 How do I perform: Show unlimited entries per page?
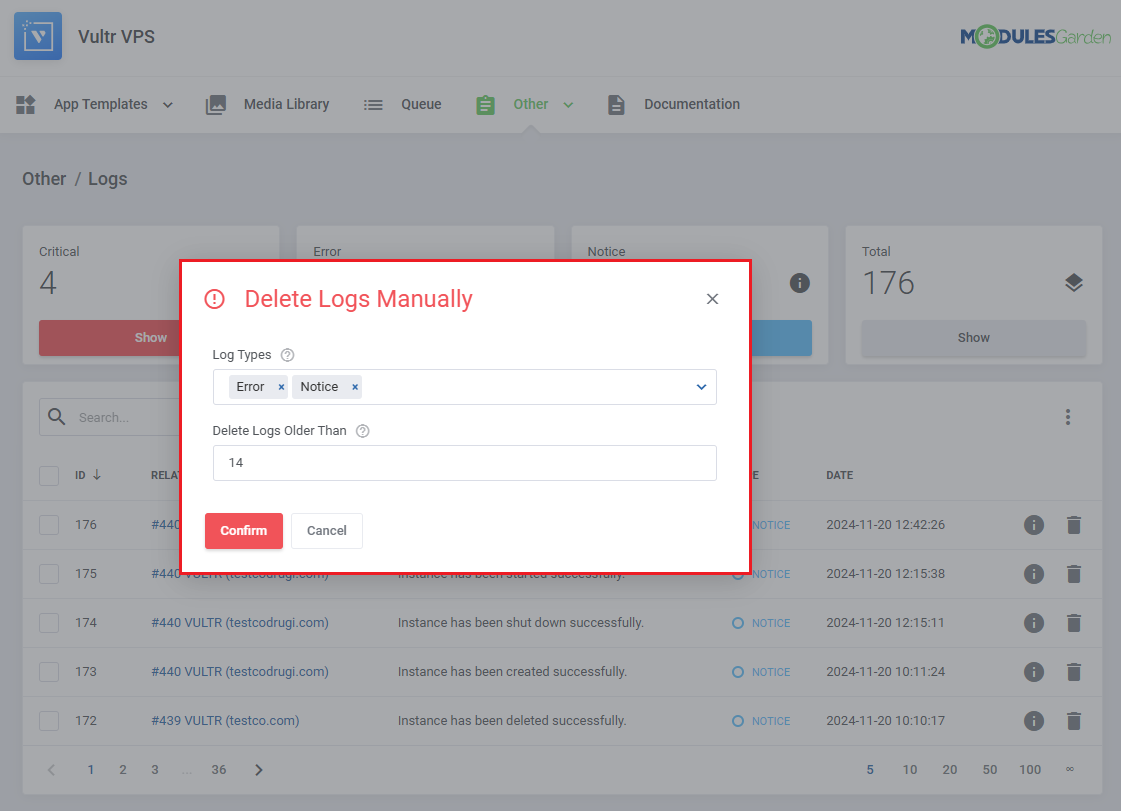pos(1070,770)
